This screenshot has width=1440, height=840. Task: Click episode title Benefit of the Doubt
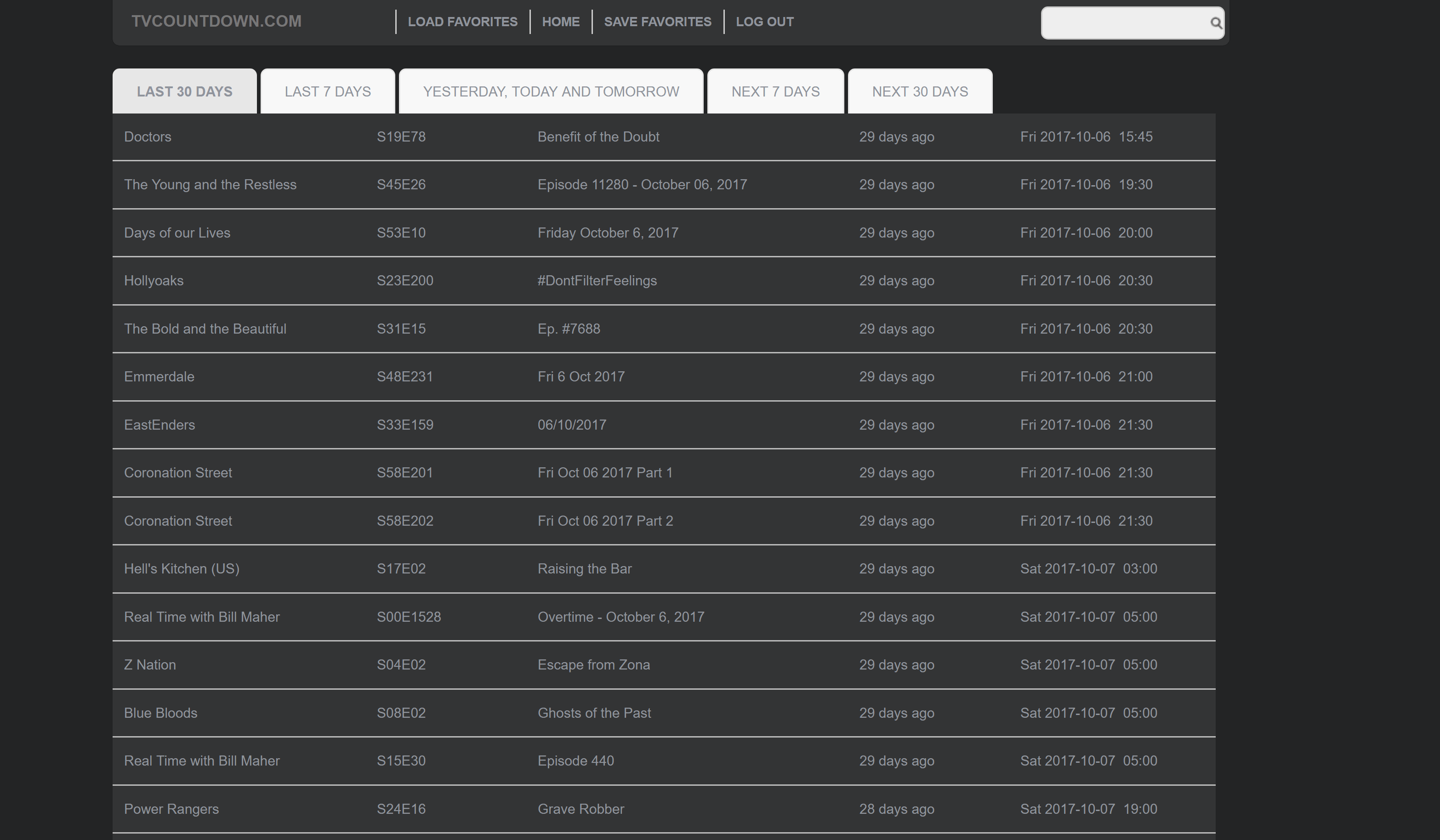click(598, 136)
